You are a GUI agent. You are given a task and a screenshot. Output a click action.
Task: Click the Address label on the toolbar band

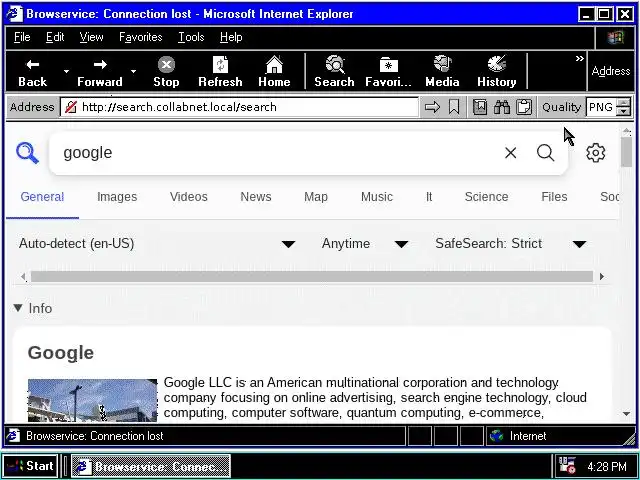click(x=611, y=71)
